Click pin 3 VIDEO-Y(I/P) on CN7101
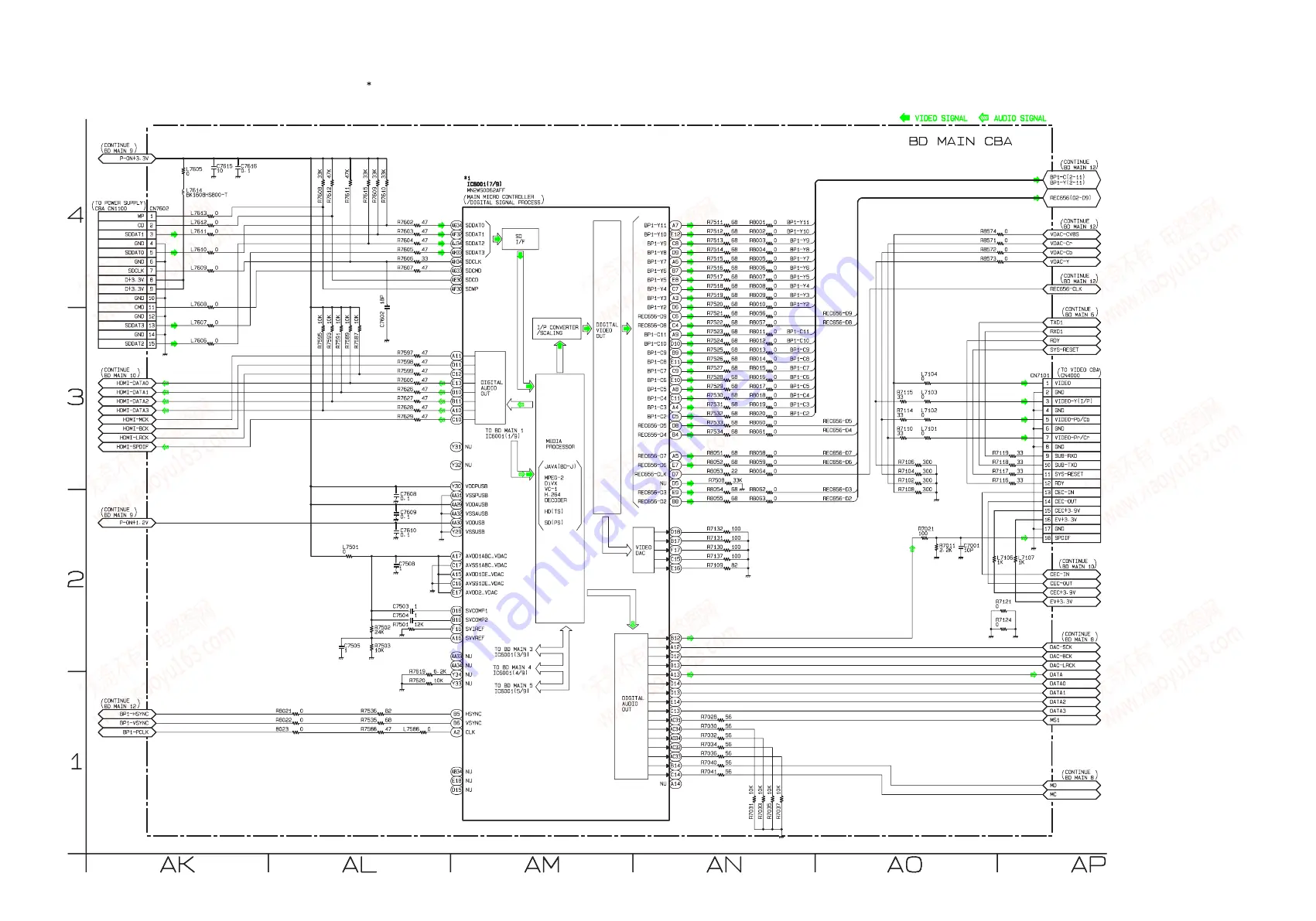 coord(1072,401)
